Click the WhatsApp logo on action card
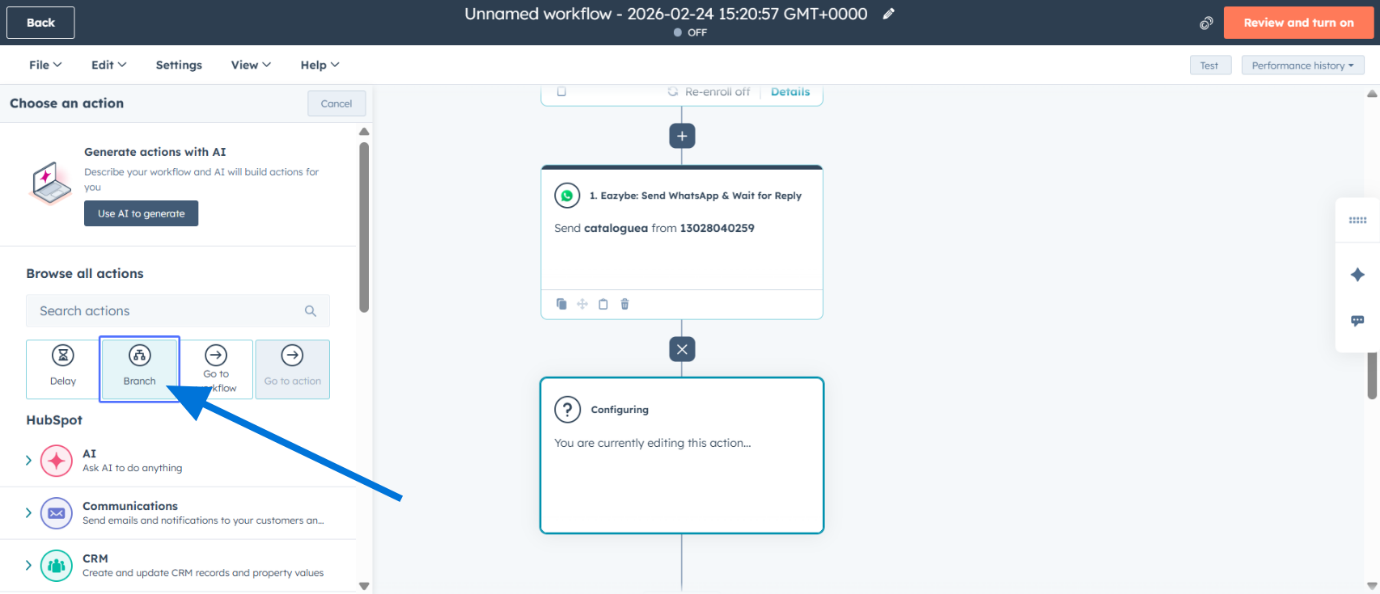1380x594 pixels. click(x=567, y=196)
